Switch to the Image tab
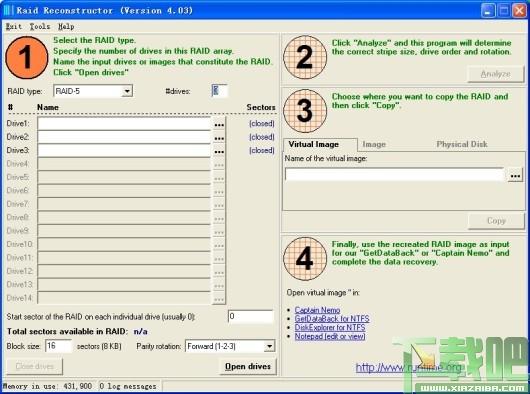The image size is (530, 394). click(x=374, y=145)
